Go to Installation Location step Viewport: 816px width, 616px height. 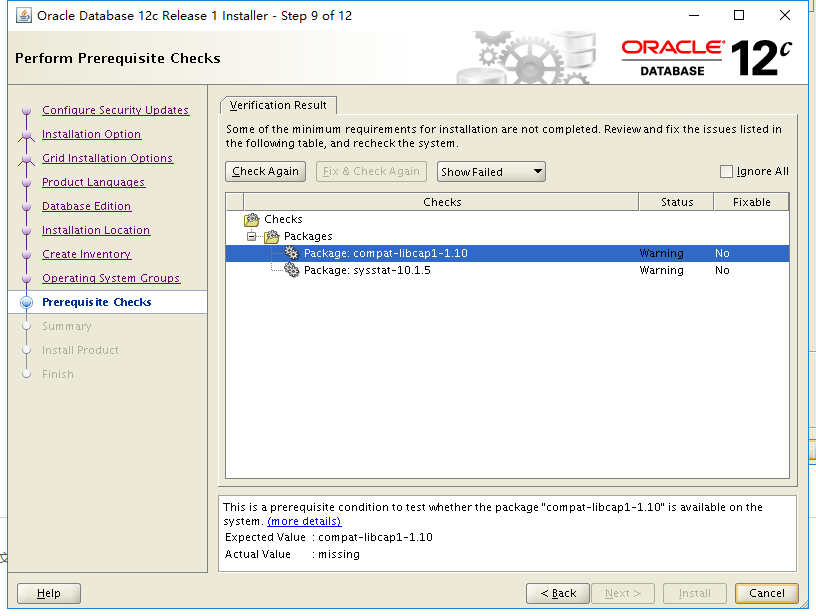point(96,230)
